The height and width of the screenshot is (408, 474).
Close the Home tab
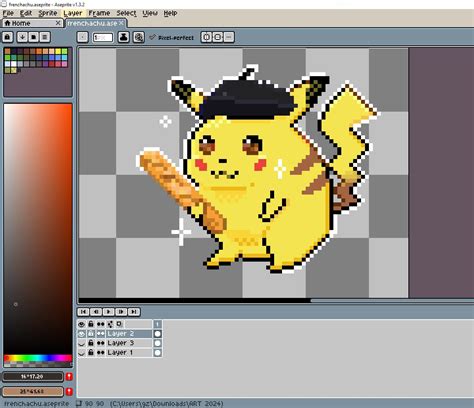58,23
